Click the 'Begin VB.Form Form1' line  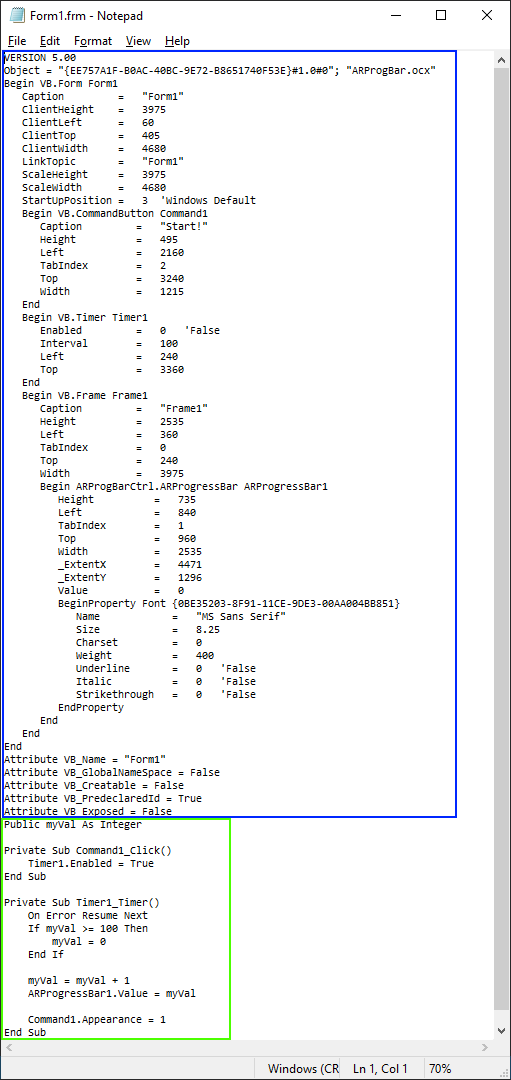tap(61, 84)
